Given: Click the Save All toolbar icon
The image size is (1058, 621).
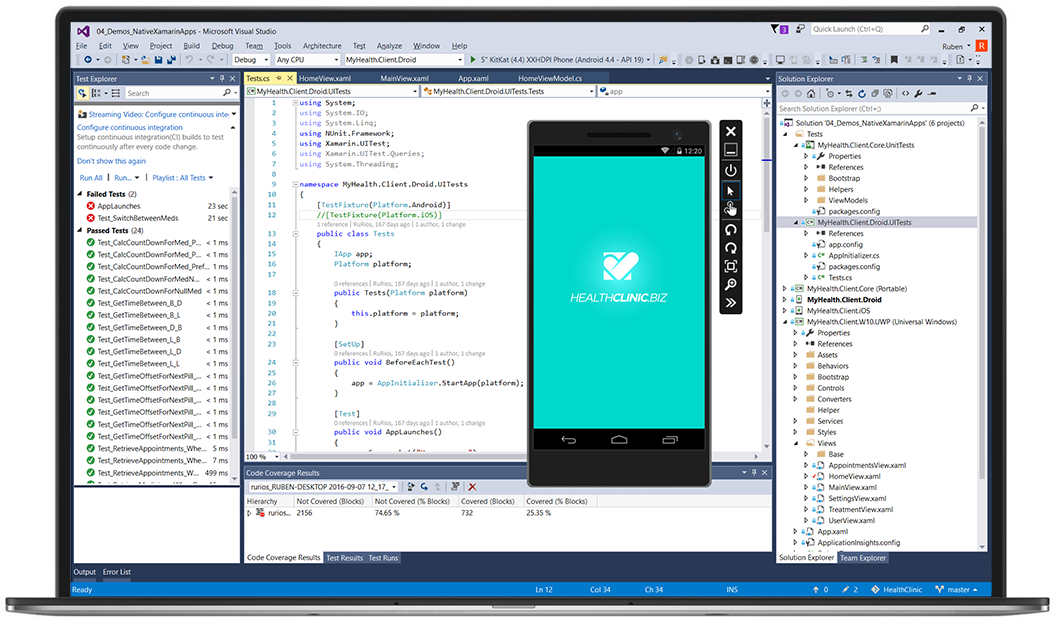Looking at the screenshot, I should 171,59.
